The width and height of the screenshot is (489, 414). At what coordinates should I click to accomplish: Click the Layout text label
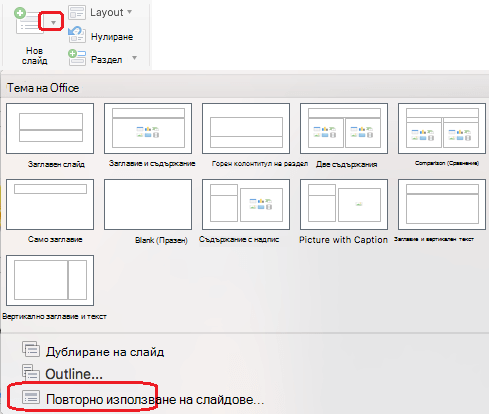pyautogui.click(x=107, y=12)
